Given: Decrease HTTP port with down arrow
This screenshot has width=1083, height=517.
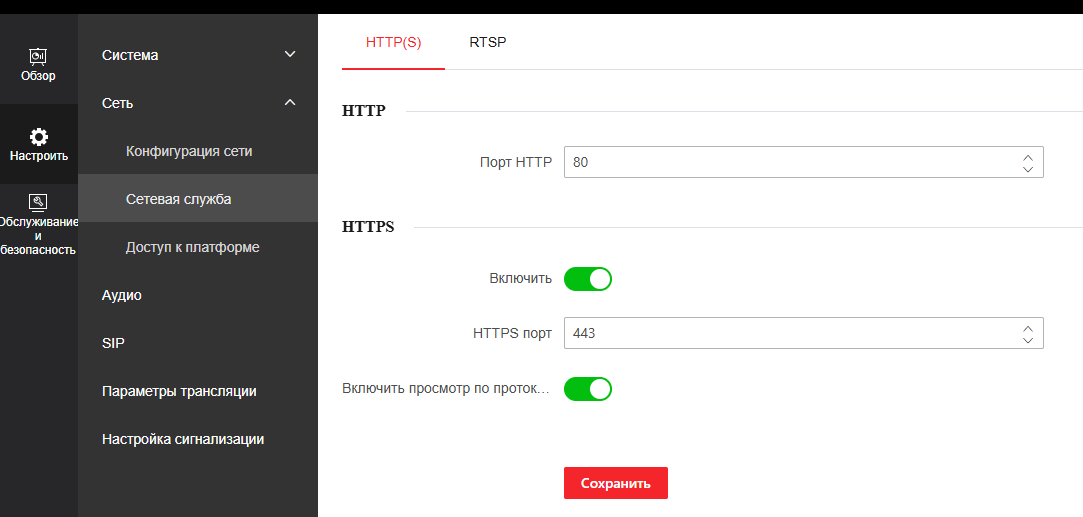Looking at the screenshot, I should point(1027,169).
